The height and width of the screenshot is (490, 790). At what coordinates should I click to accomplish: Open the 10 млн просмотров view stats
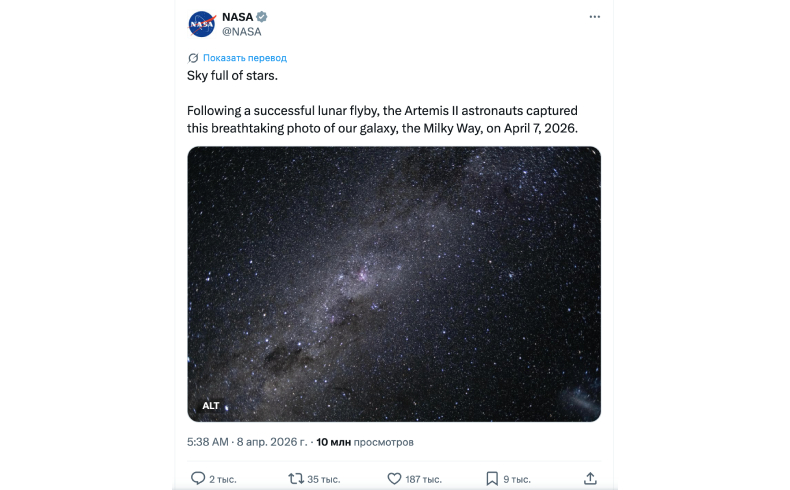pos(365,441)
